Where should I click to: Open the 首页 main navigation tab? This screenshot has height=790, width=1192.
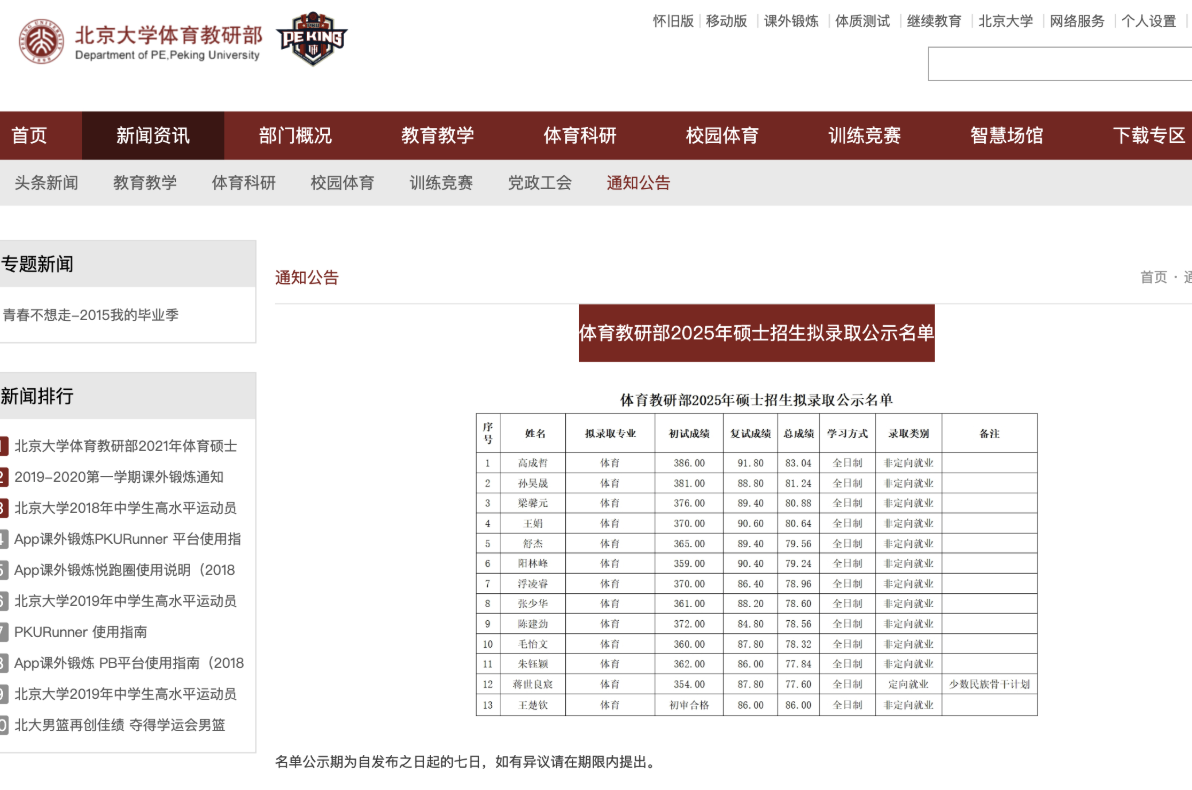click(x=29, y=136)
